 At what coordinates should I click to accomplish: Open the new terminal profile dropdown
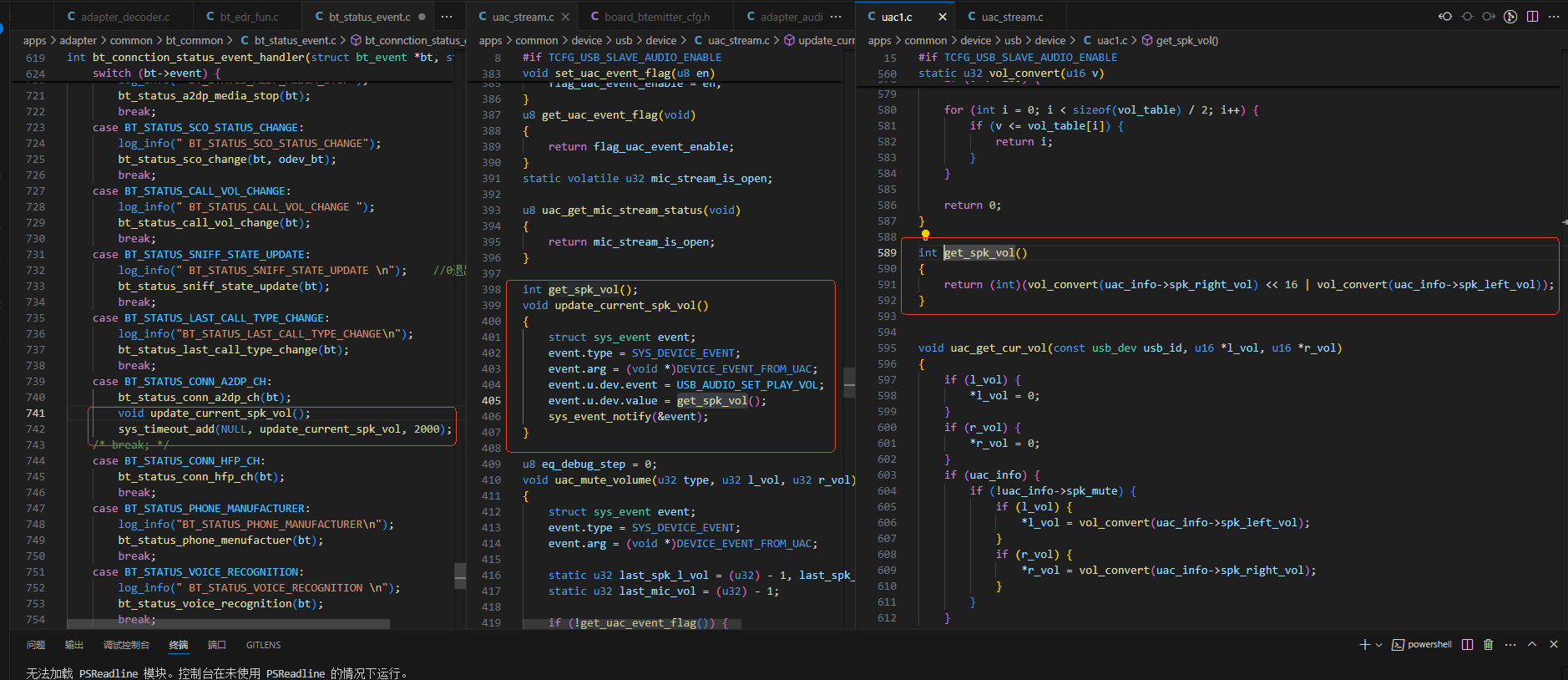point(1378,645)
